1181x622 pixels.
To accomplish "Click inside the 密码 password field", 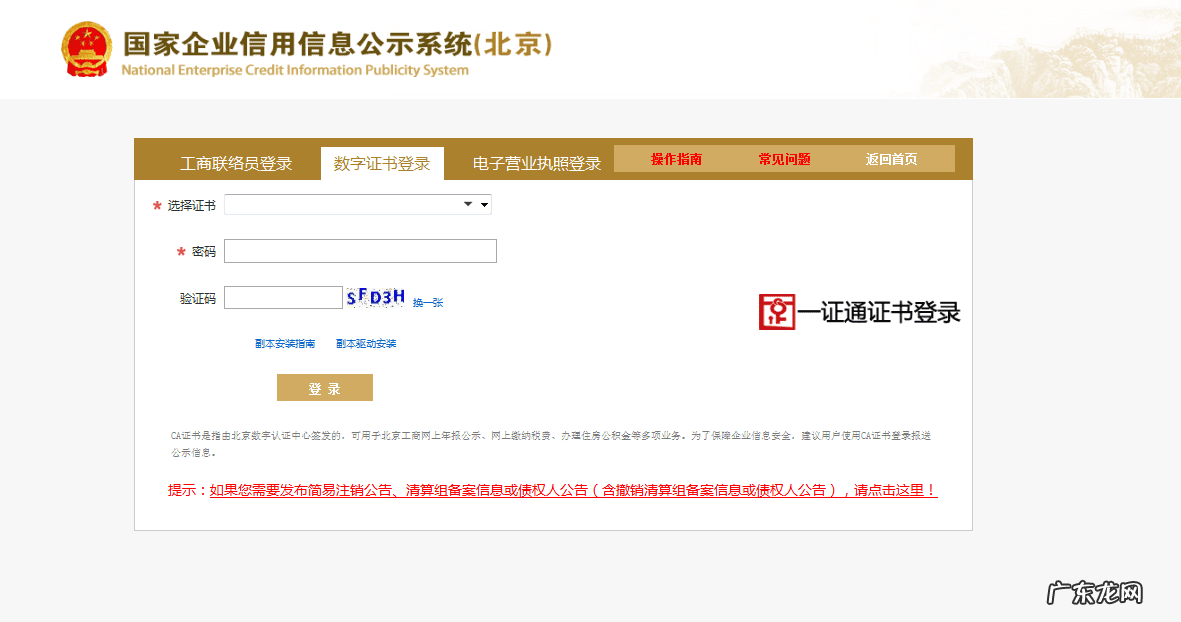I will (360, 251).
